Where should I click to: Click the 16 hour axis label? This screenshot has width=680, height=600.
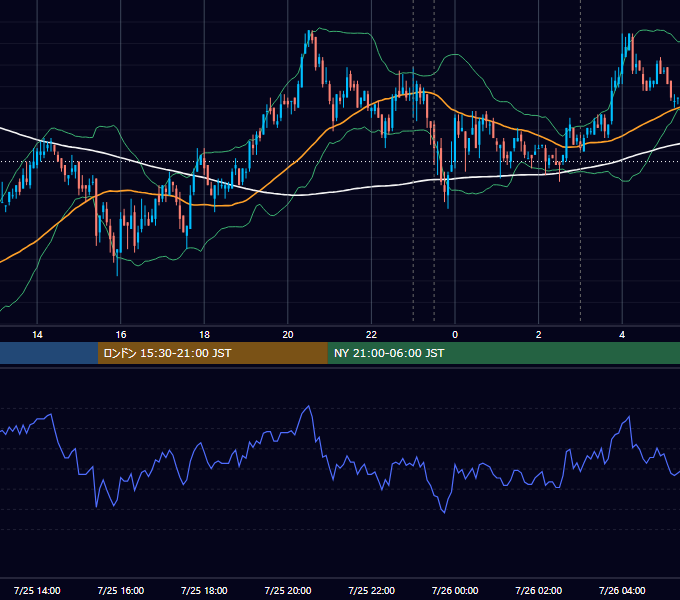pos(121,335)
